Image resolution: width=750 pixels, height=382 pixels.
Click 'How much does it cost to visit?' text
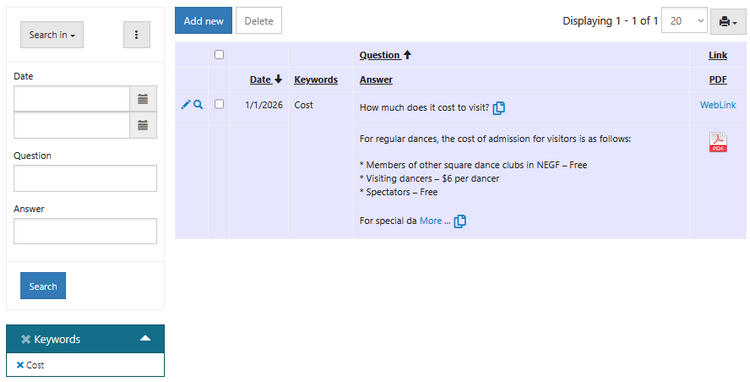pos(424,108)
